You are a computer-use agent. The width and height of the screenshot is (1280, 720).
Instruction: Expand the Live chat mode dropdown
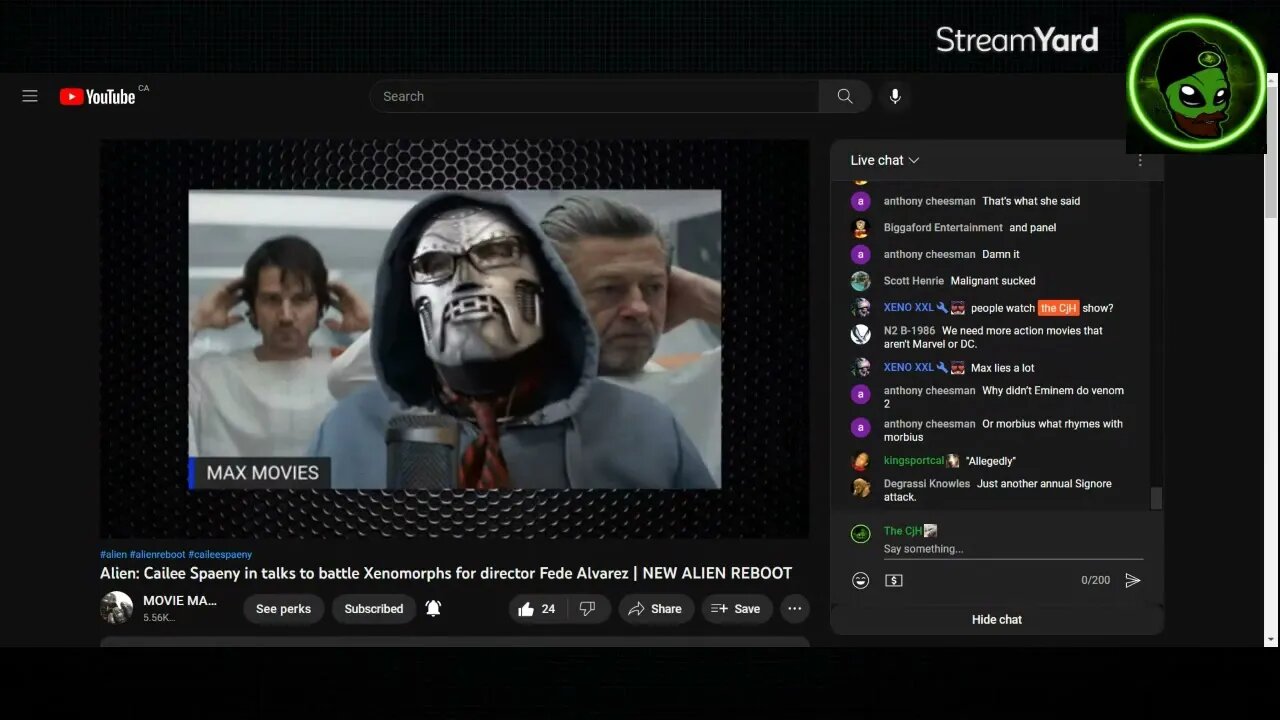pos(884,160)
